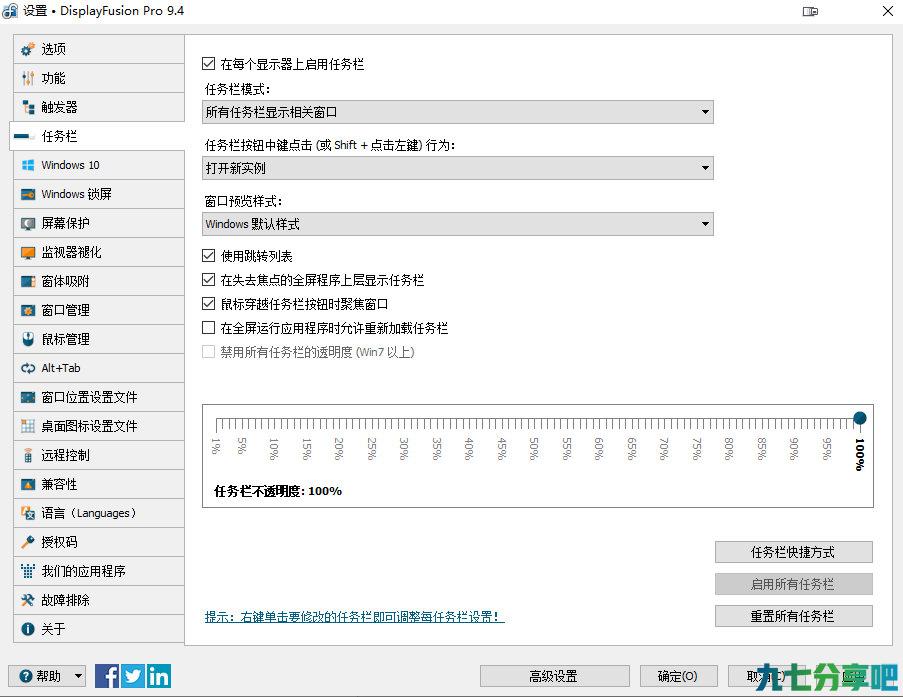The width and height of the screenshot is (903, 697).
Task: Click the Windows 锁屏 icon
Action: pyautogui.click(x=28, y=195)
